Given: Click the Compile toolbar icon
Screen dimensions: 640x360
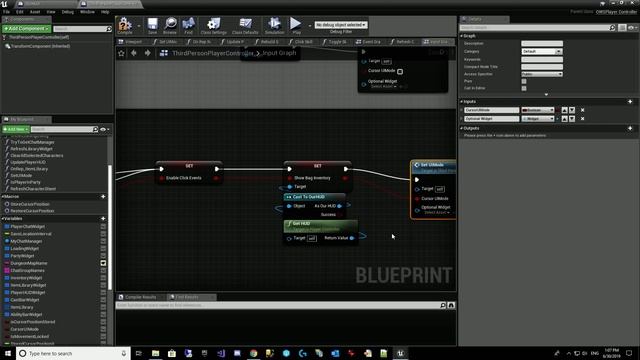Looking at the screenshot, I should 124,25.
